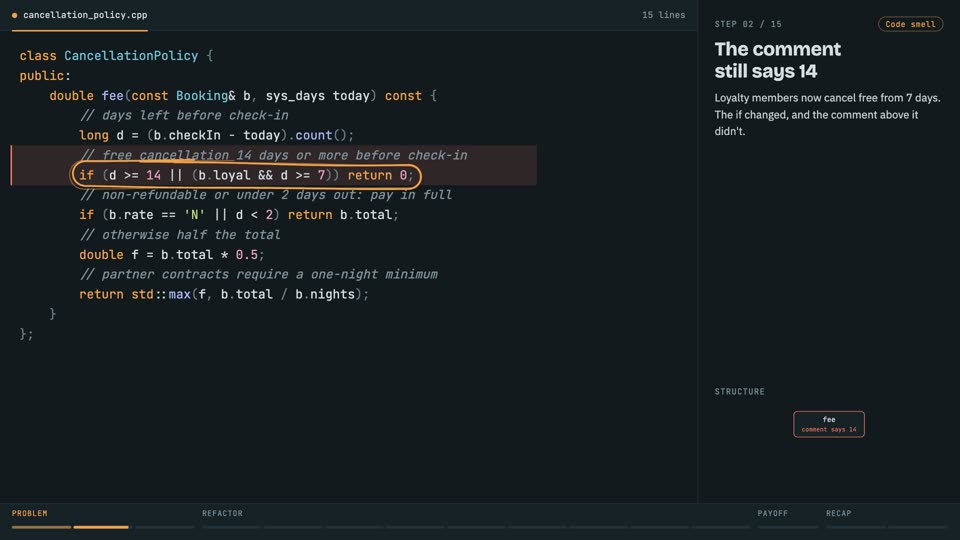
Task: Go to the final step segment under RECAP
Action: 917,527
